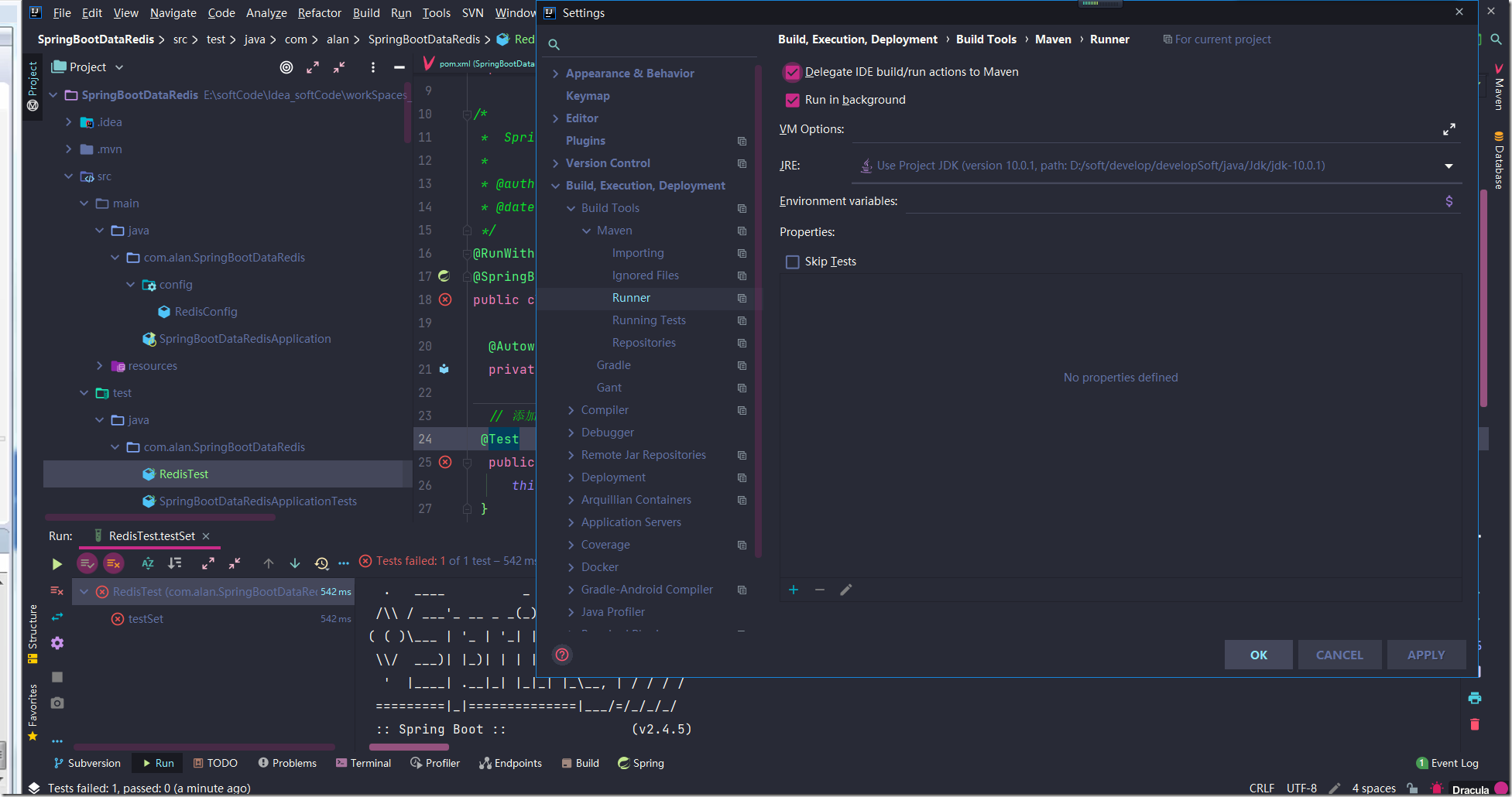The width and height of the screenshot is (1512, 797).
Task: Open the Maven side tool window
Action: pos(1499,87)
